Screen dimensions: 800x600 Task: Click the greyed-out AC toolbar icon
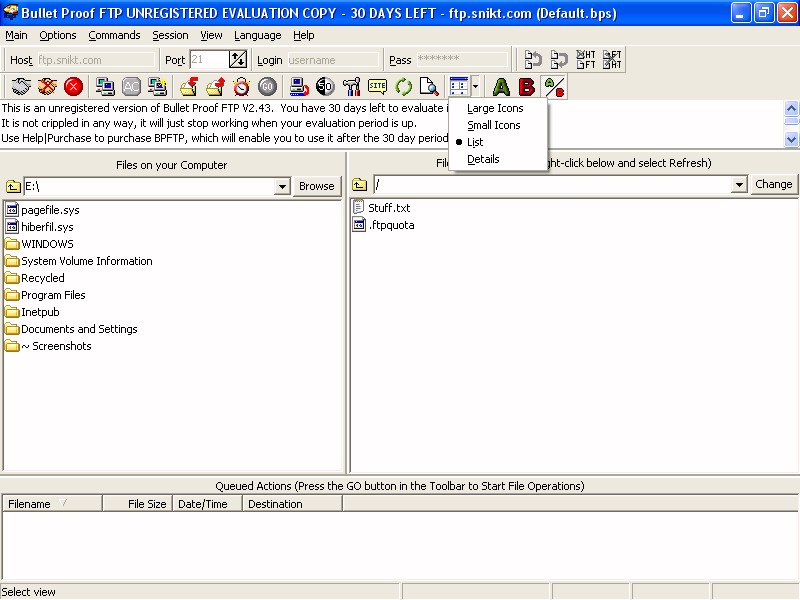coord(131,86)
